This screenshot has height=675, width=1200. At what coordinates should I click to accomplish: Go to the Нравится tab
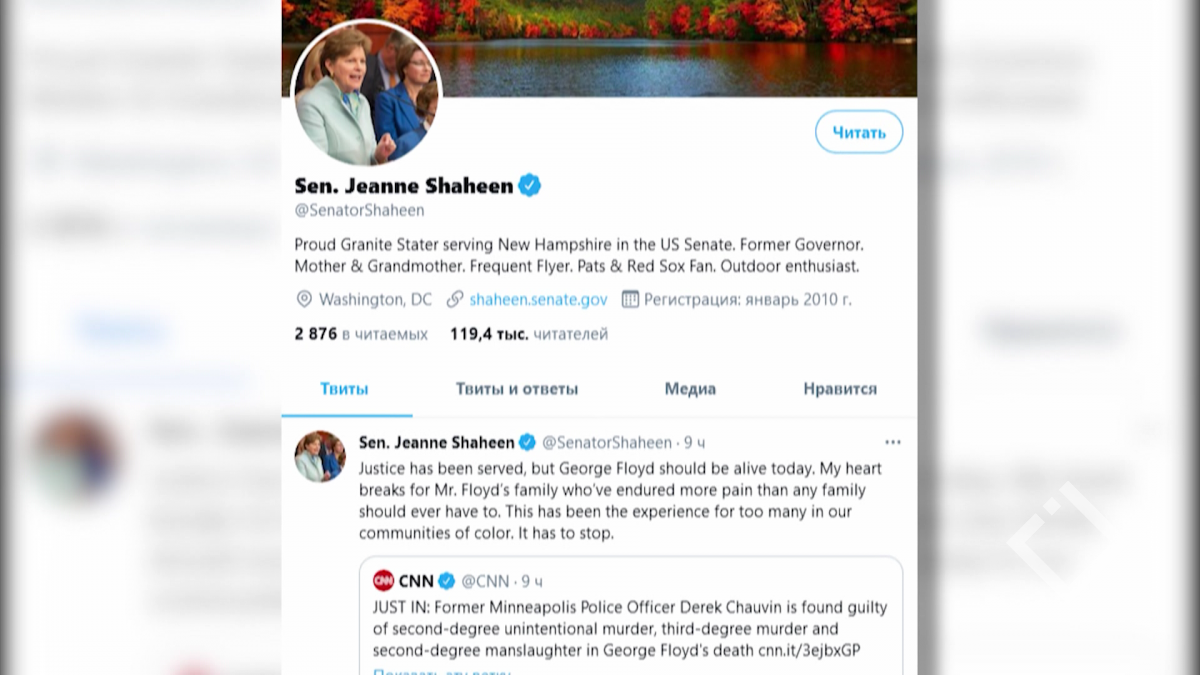coord(840,389)
